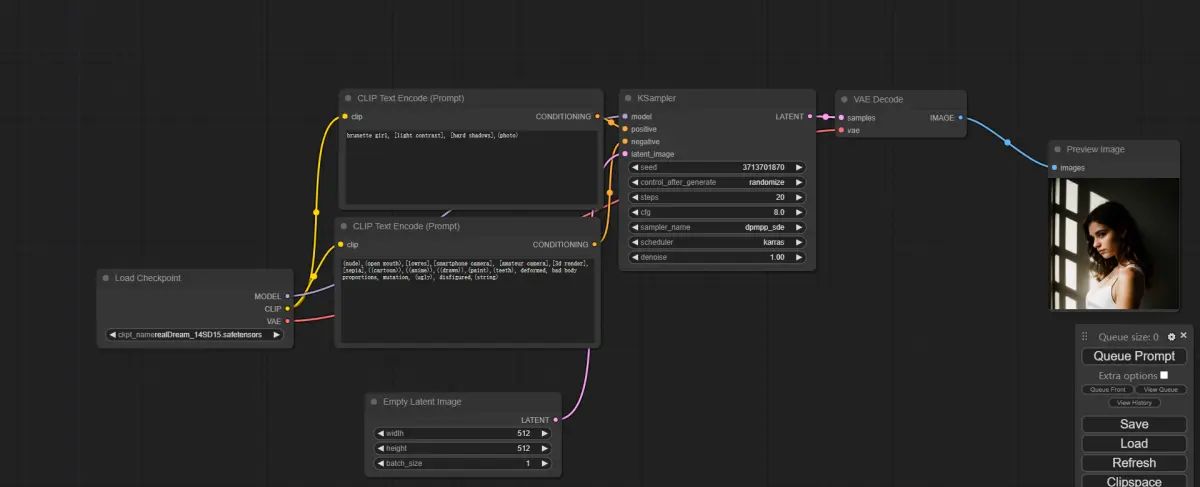Image resolution: width=1200 pixels, height=487 pixels.
Task: Click KSampler LATENT output connector
Action: pyautogui.click(x=811, y=117)
